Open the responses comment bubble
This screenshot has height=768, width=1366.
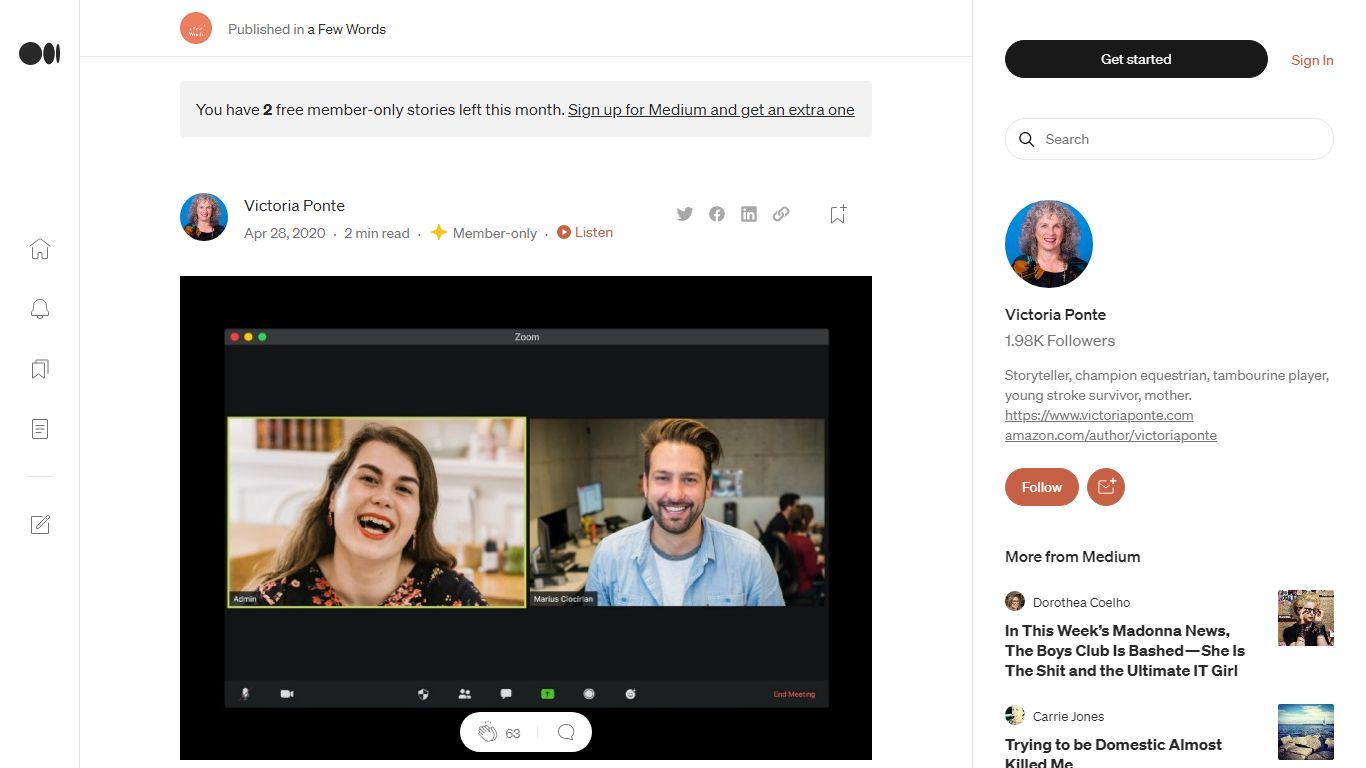pos(566,732)
